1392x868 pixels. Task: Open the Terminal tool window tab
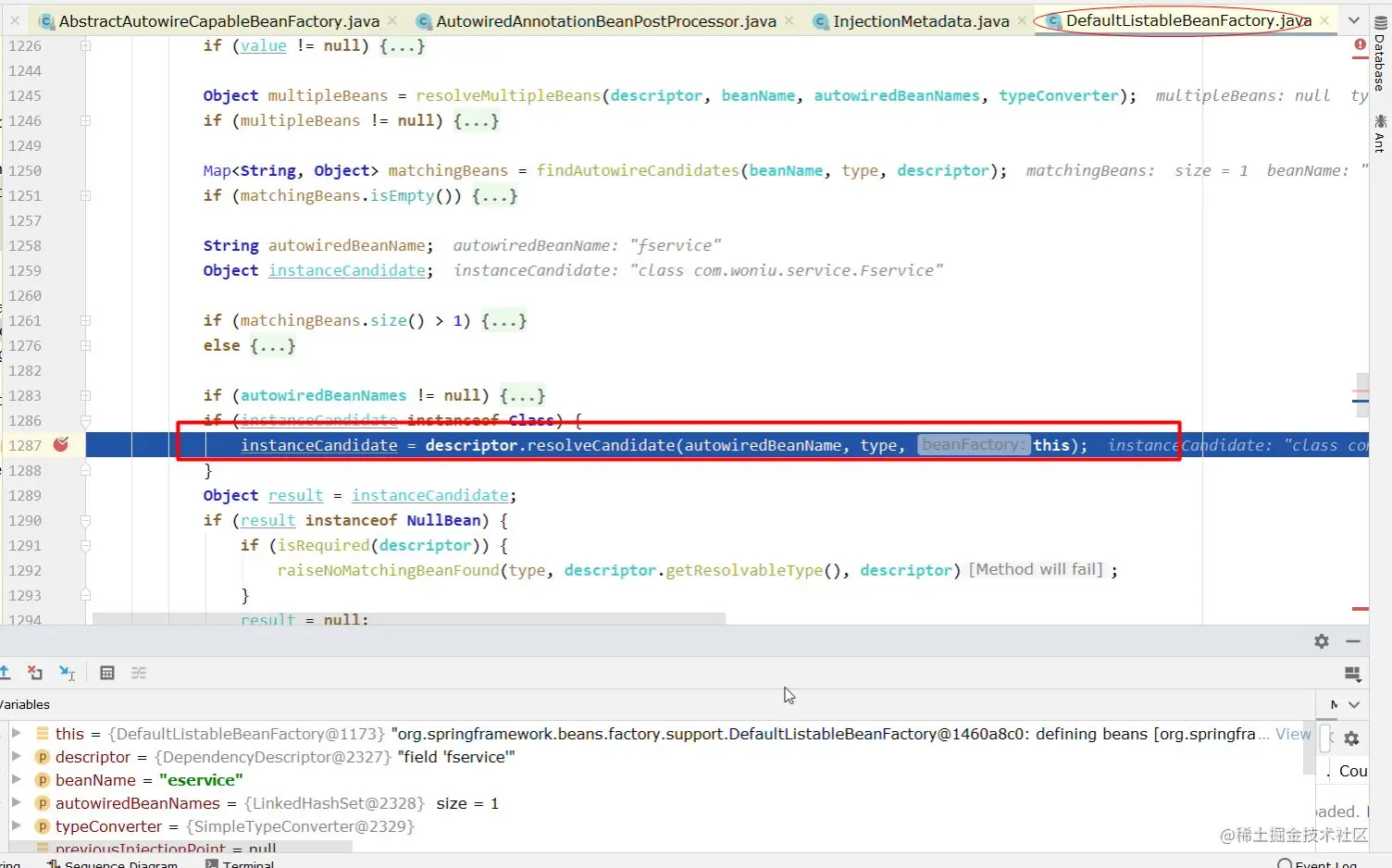pyautogui.click(x=241, y=863)
